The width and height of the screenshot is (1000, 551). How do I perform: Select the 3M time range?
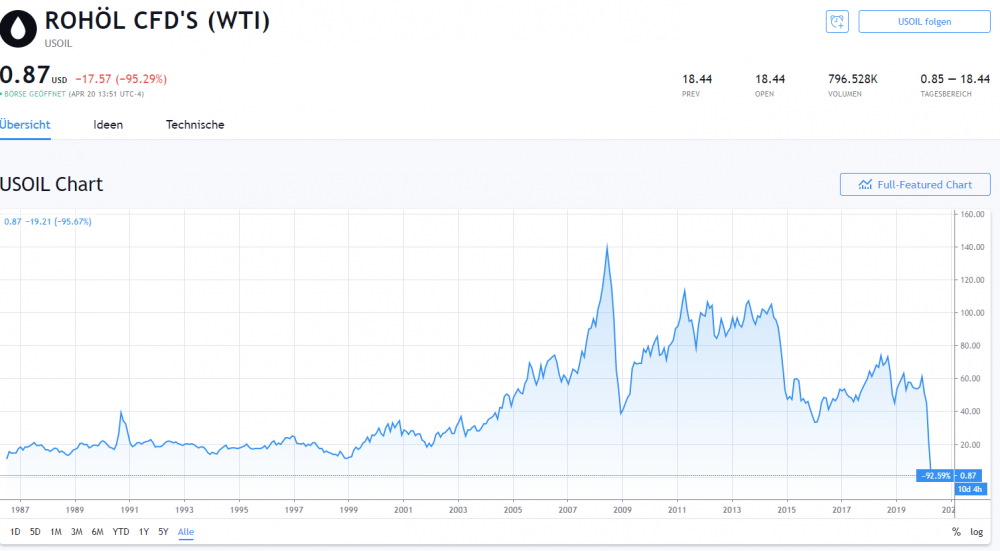[77, 532]
